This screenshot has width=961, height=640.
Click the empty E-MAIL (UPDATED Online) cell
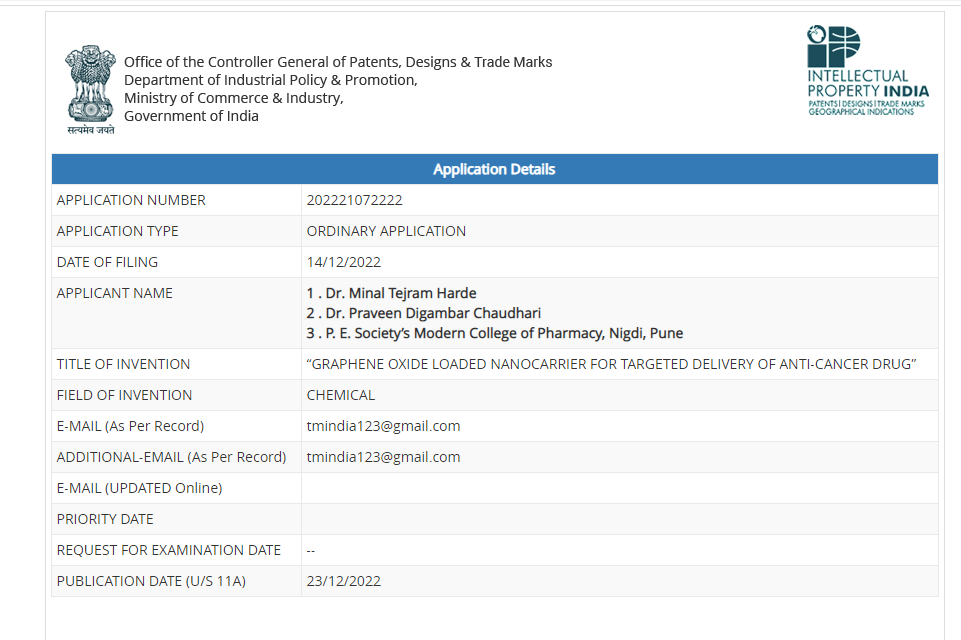620,488
